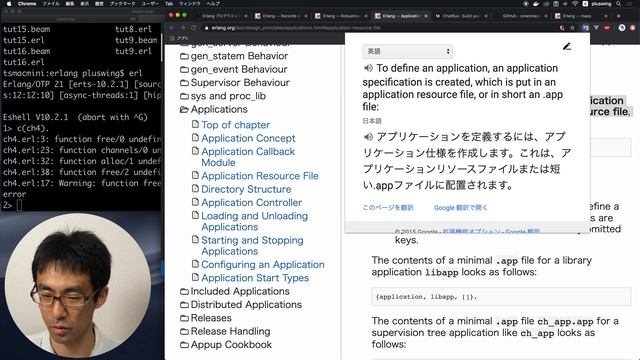
Task: Click the webcam overlay of the presenter
Action: pyautogui.click(x=77, y=286)
